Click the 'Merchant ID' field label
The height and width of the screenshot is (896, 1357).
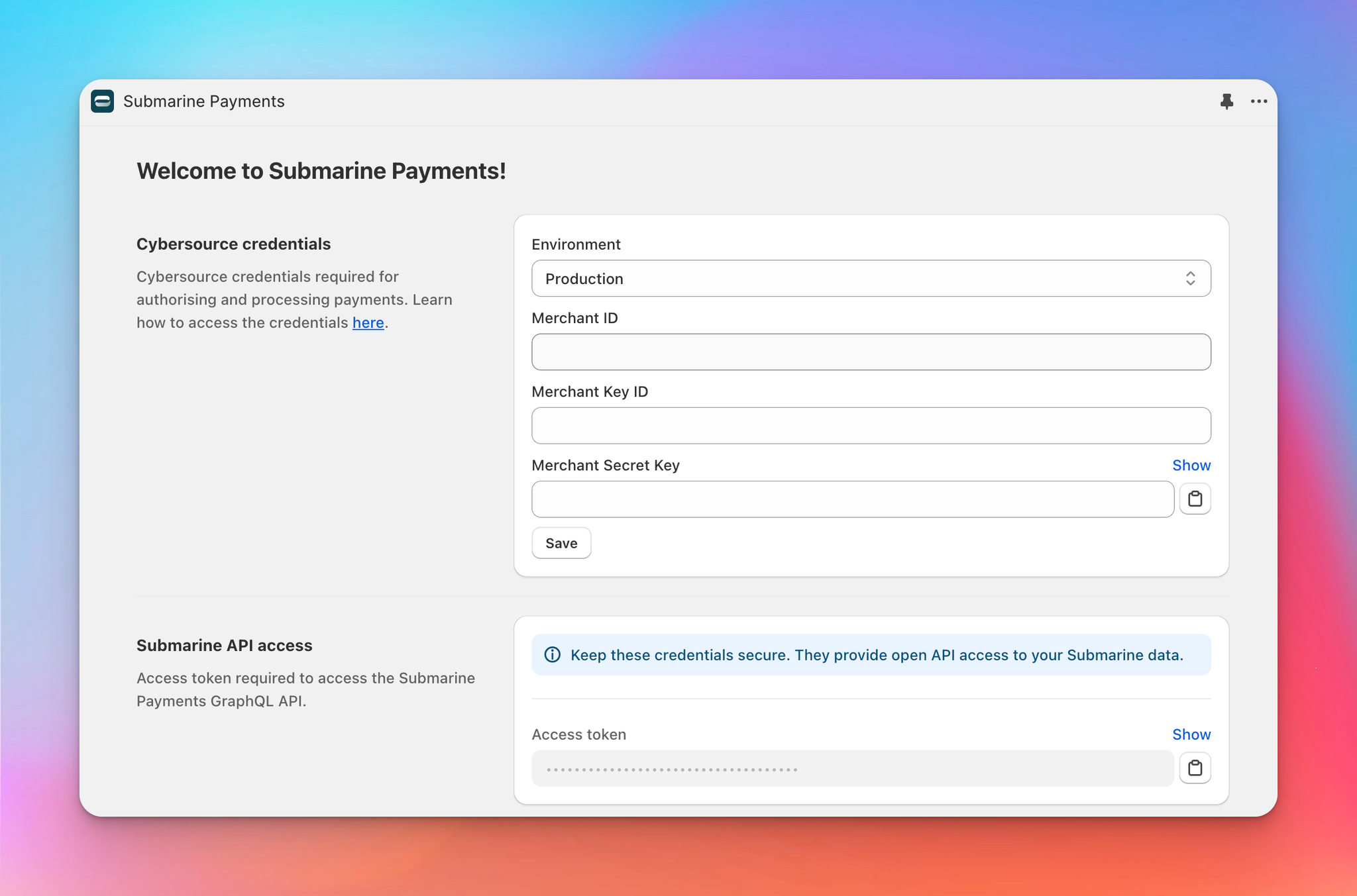click(574, 318)
